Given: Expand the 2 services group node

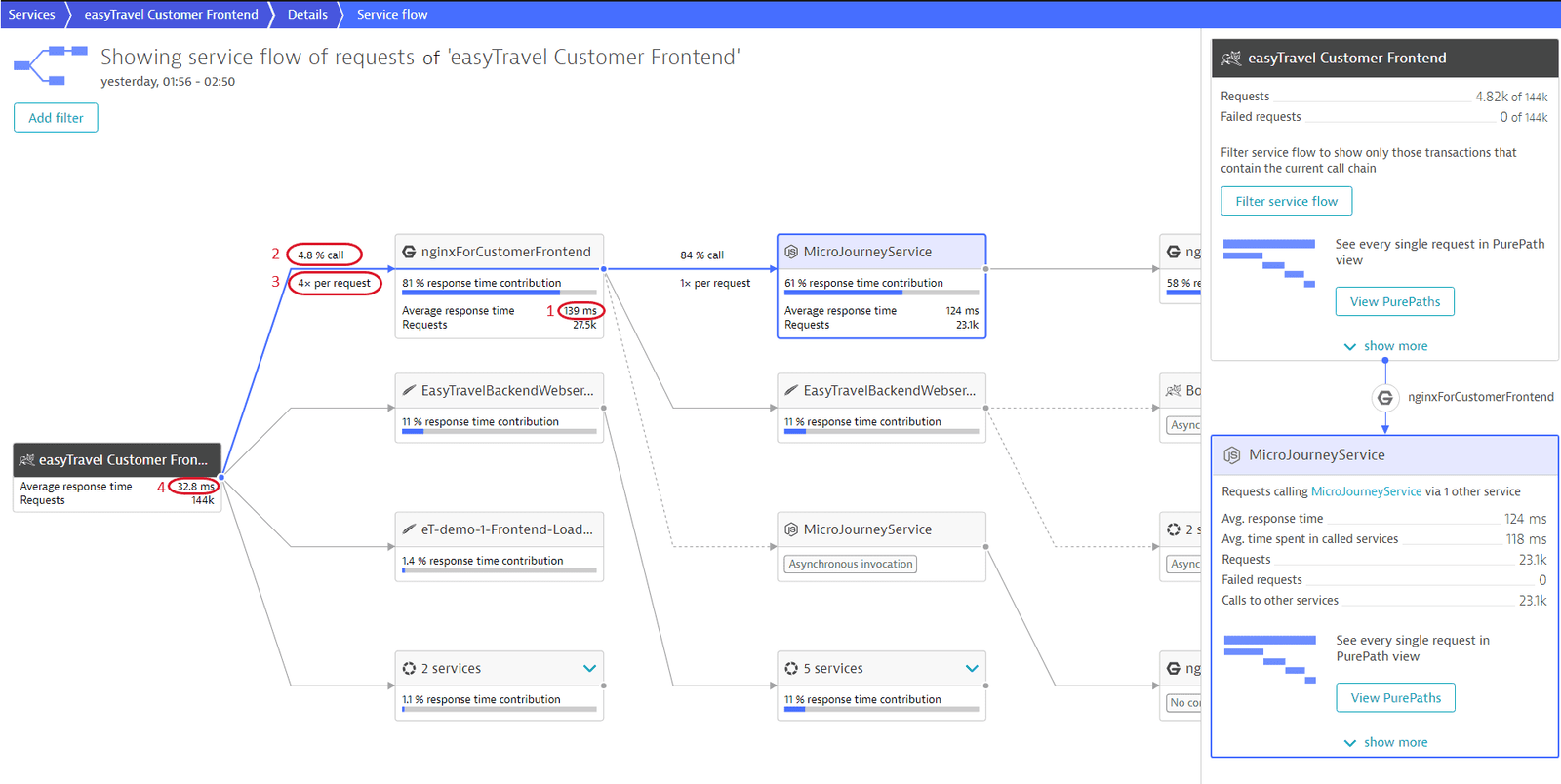Looking at the screenshot, I should click(x=589, y=669).
